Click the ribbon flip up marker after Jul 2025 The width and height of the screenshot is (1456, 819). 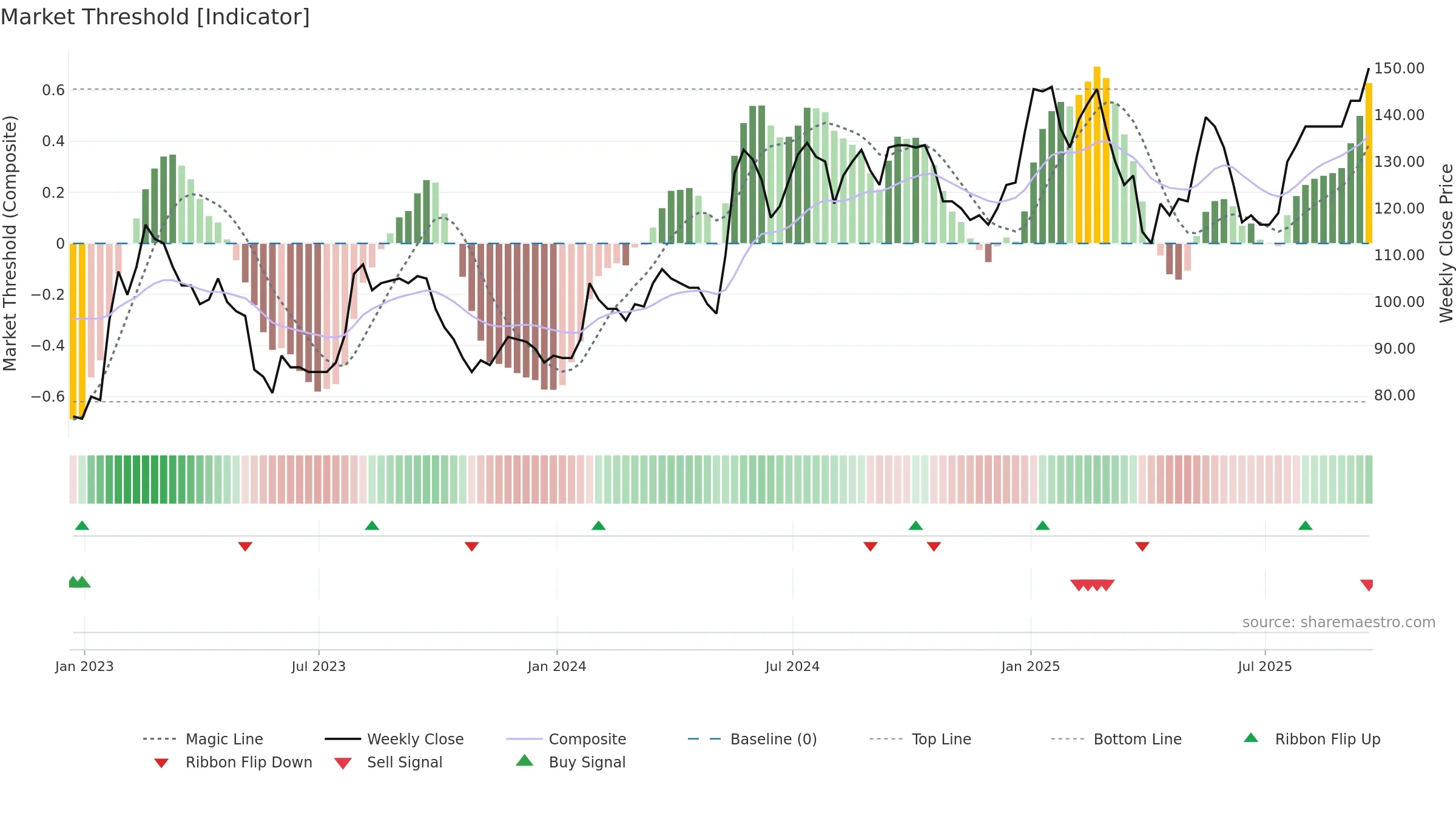click(1305, 525)
